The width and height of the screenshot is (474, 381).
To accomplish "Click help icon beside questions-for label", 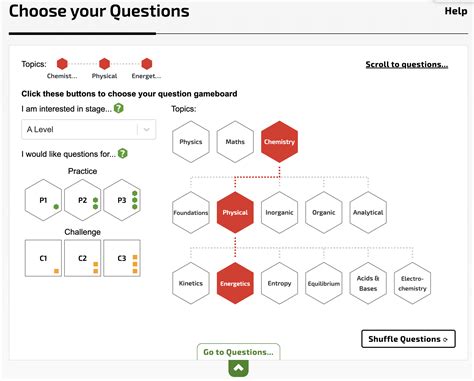I will [x=123, y=153].
